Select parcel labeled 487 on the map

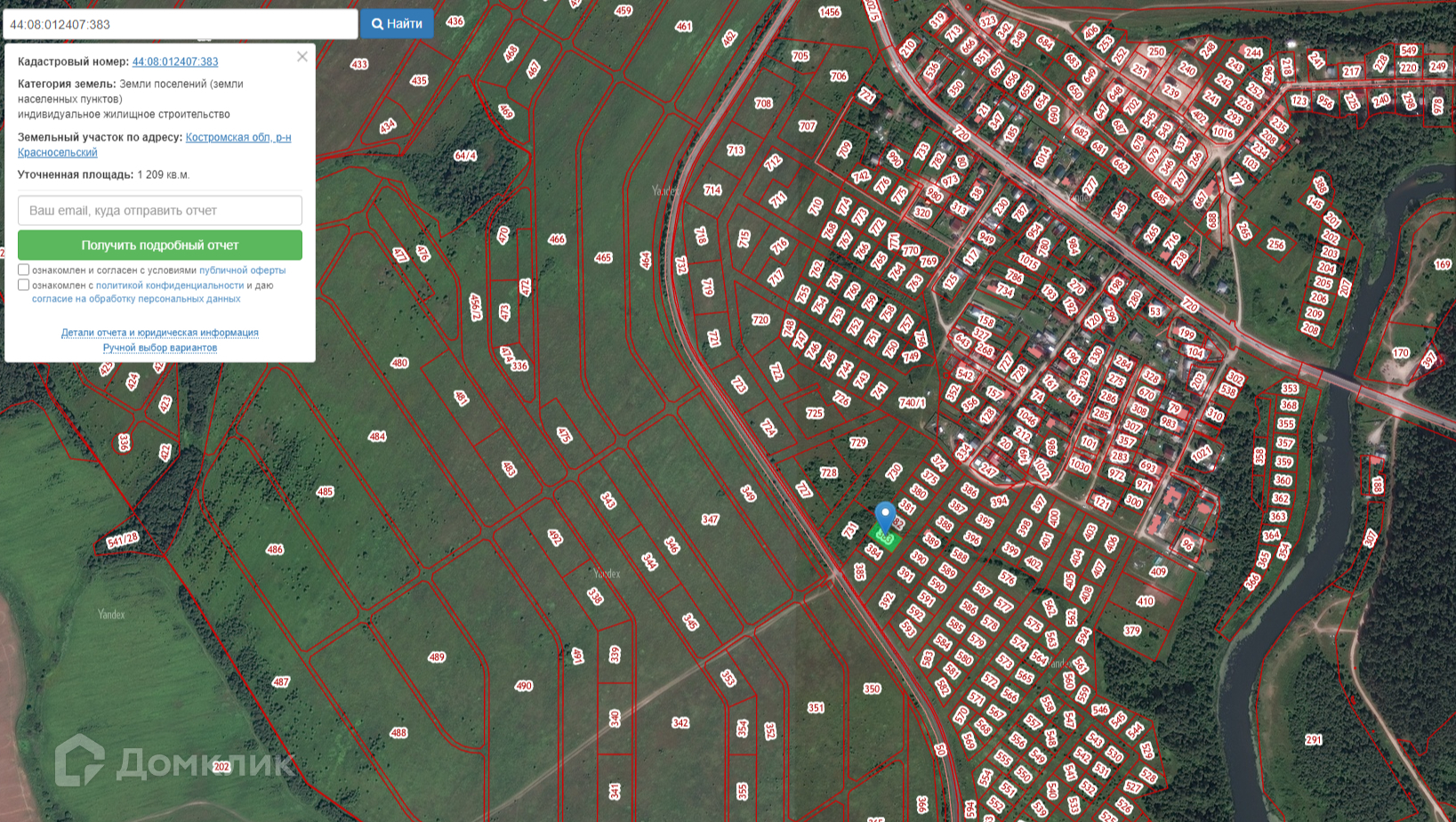tap(281, 682)
